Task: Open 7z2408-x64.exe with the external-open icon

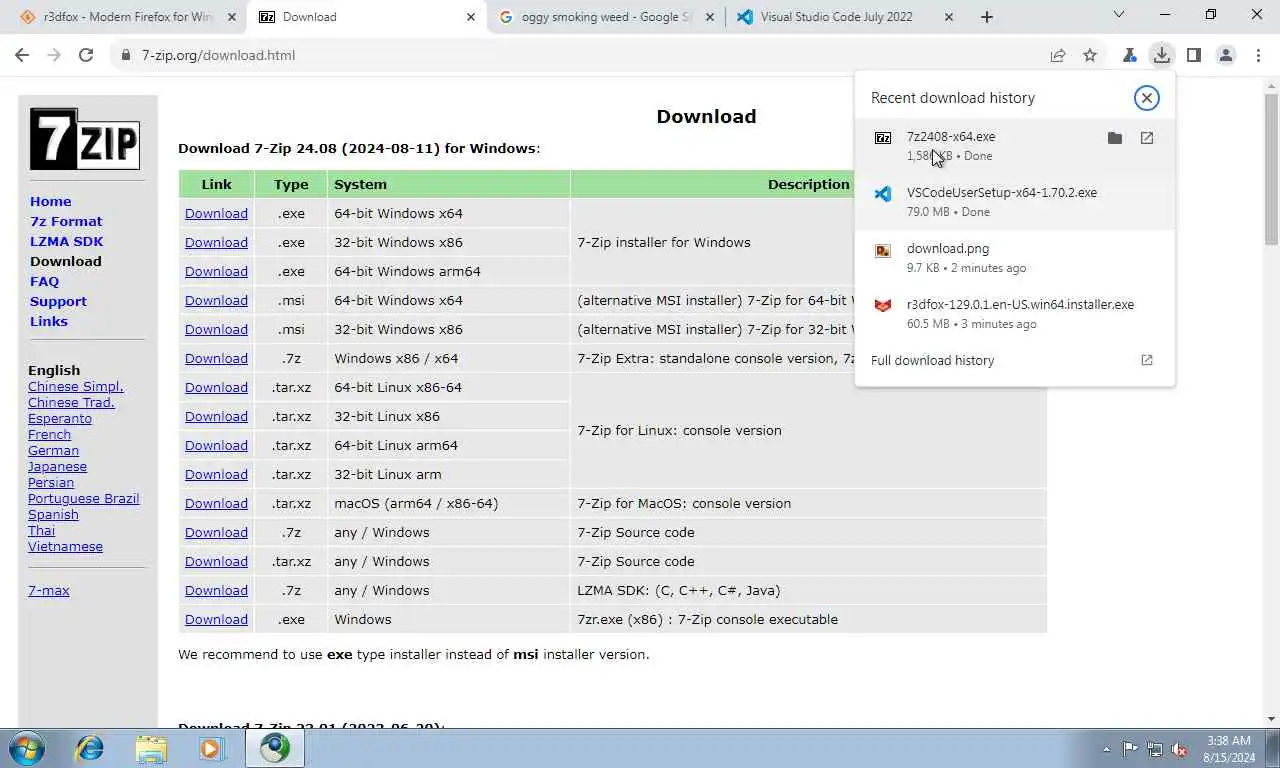Action: tap(1147, 138)
